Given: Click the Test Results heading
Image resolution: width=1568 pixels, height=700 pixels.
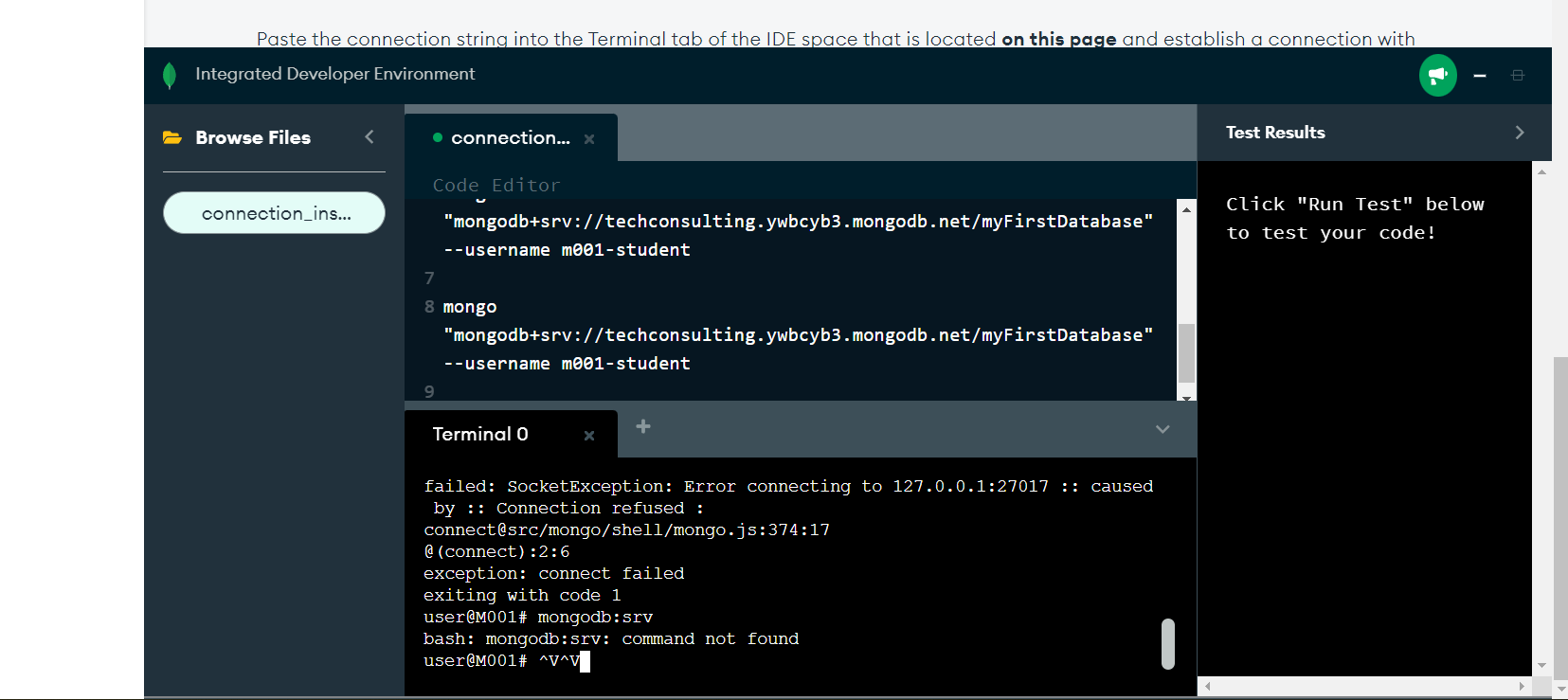Looking at the screenshot, I should click(x=1275, y=132).
